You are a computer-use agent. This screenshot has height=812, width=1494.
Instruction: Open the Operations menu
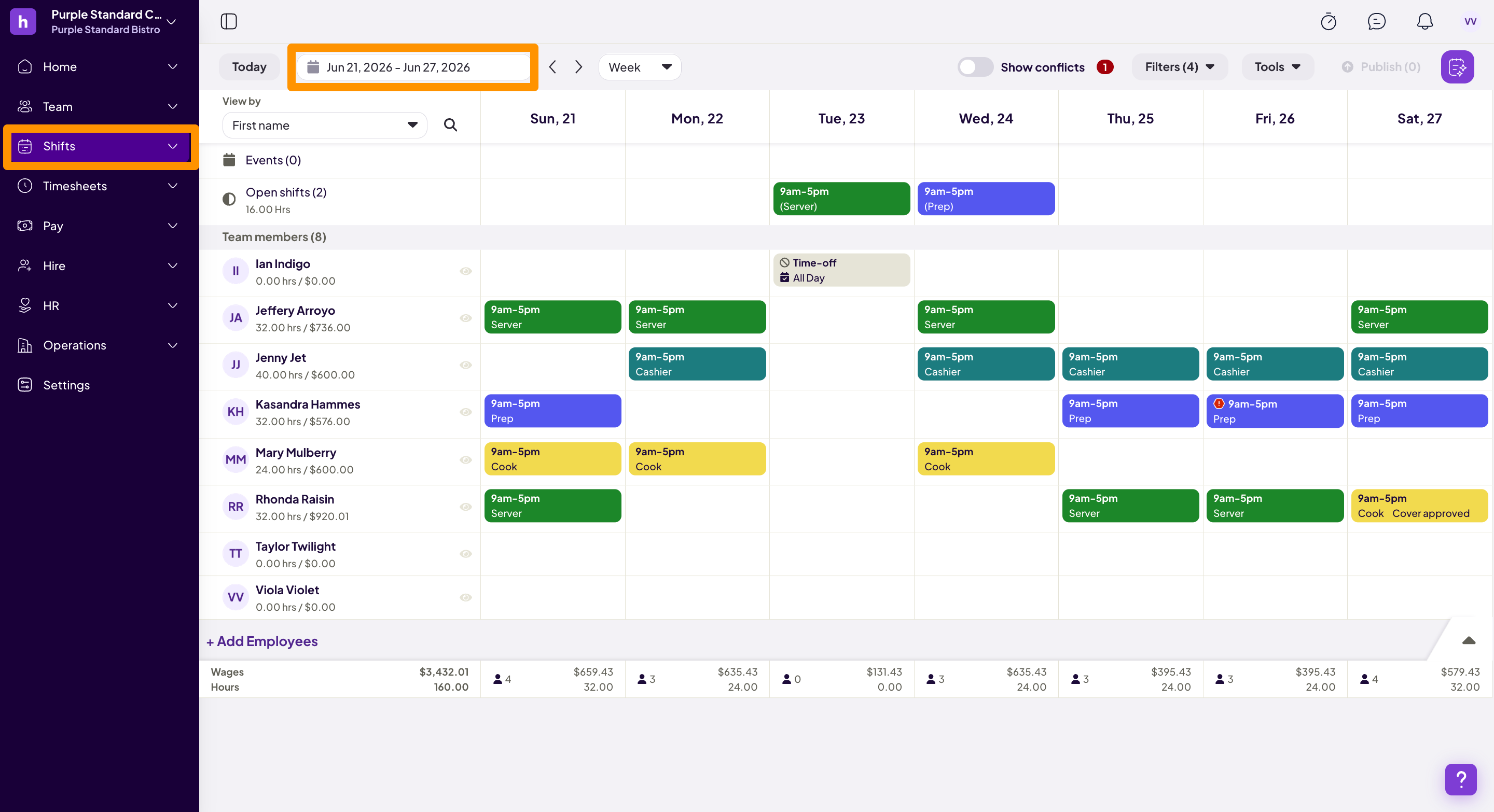point(98,345)
